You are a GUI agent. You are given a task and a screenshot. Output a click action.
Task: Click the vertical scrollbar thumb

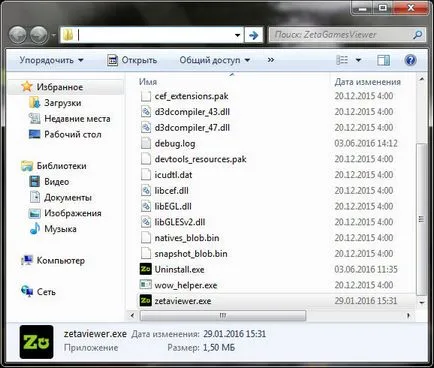422,219
